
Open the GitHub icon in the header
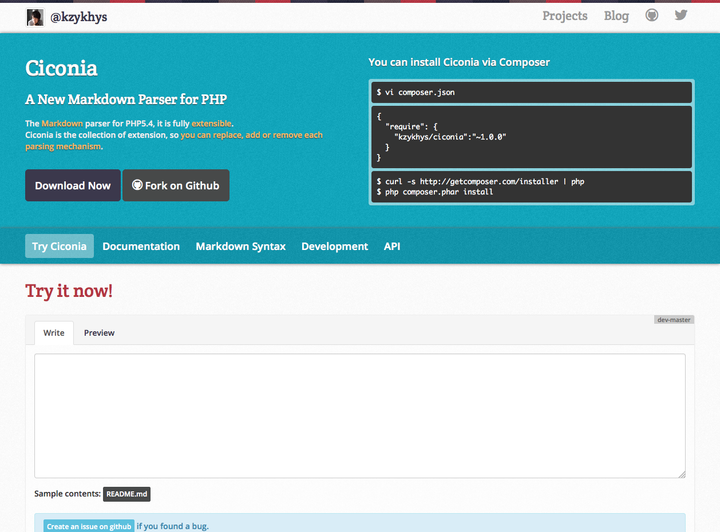point(652,16)
